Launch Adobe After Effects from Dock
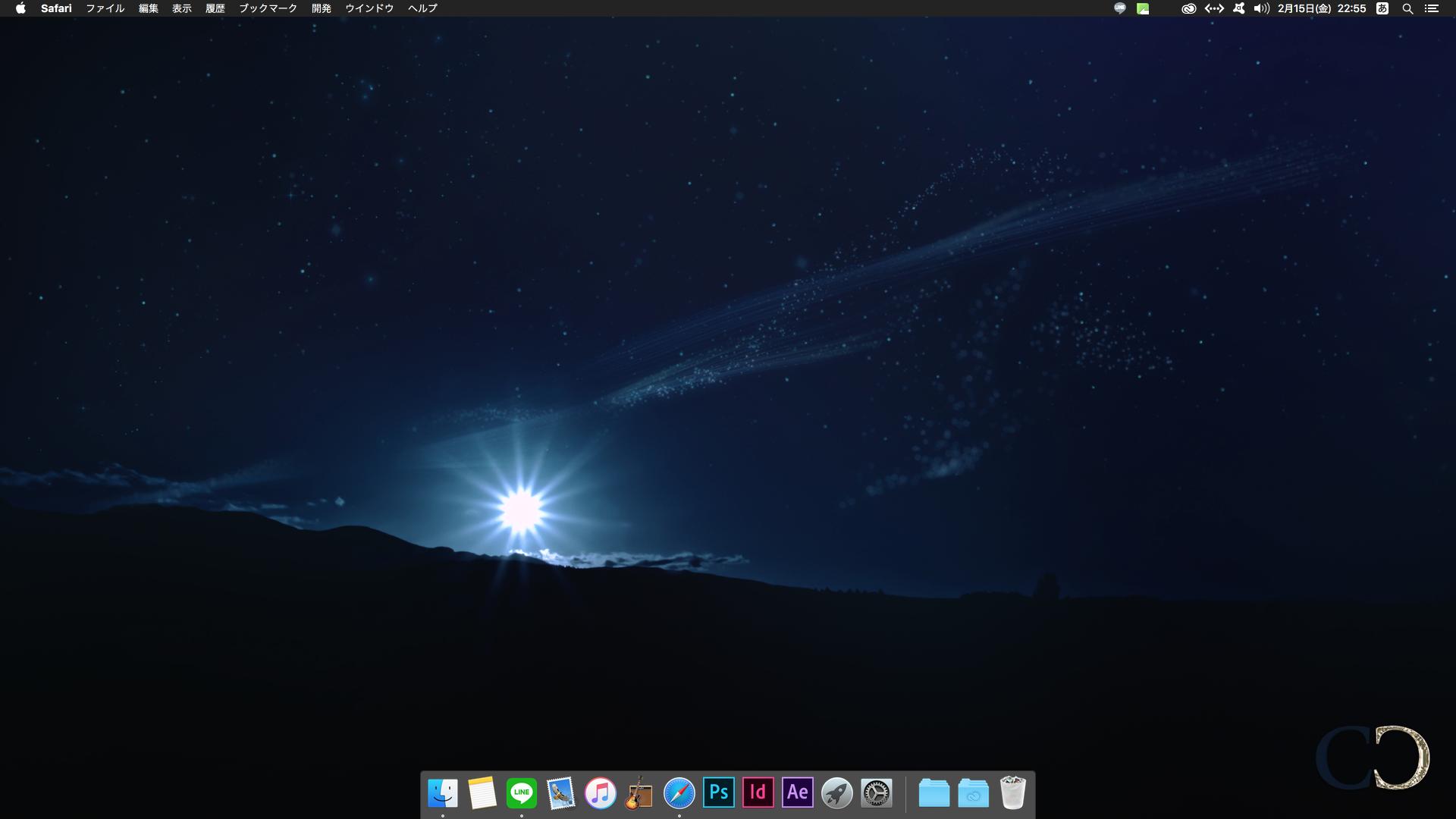This screenshot has width=1456, height=819. (798, 792)
